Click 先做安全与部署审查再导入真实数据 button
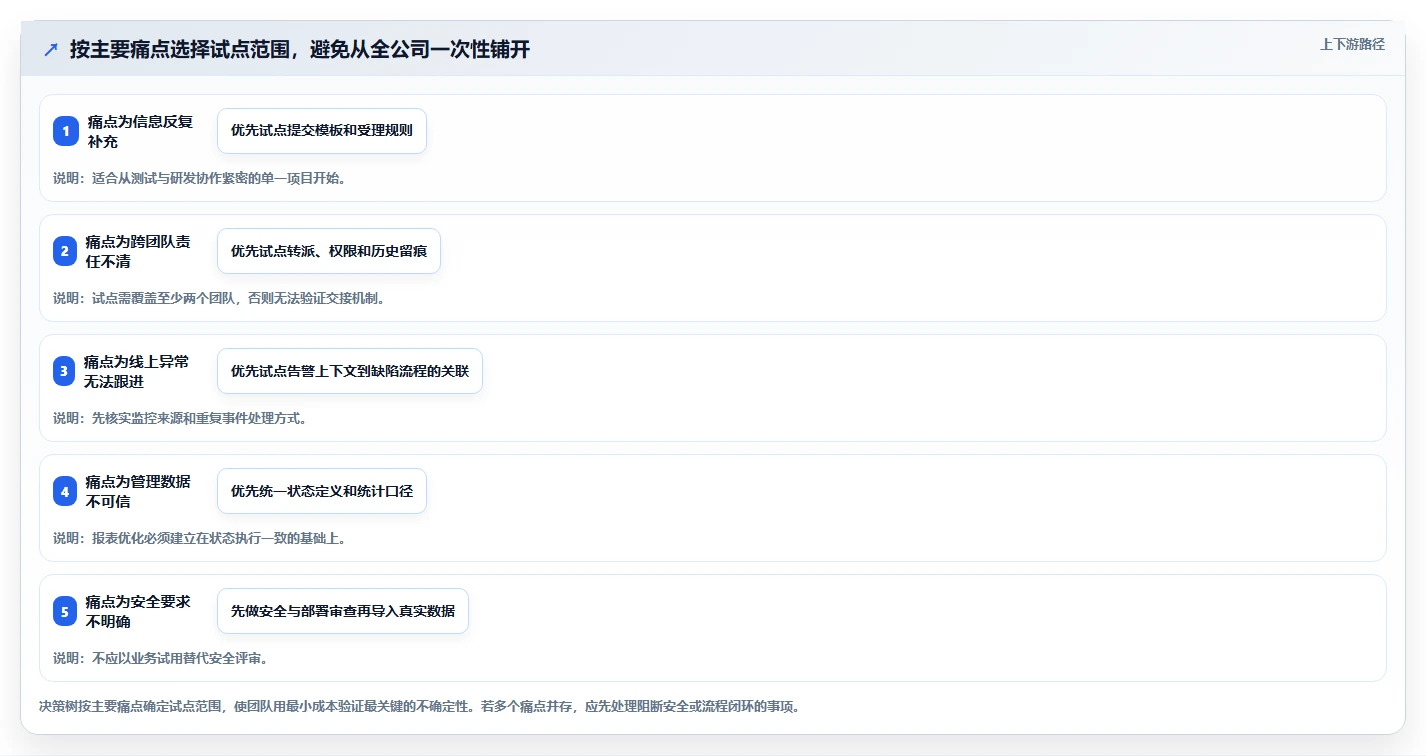Image resolution: width=1426 pixels, height=756 pixels. point(343,611)
